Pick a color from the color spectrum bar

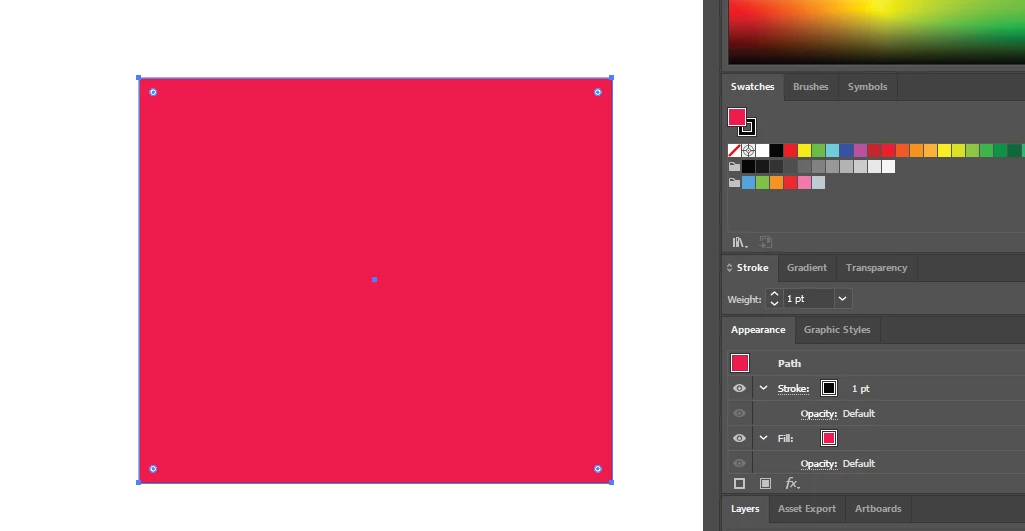[876, 31]
